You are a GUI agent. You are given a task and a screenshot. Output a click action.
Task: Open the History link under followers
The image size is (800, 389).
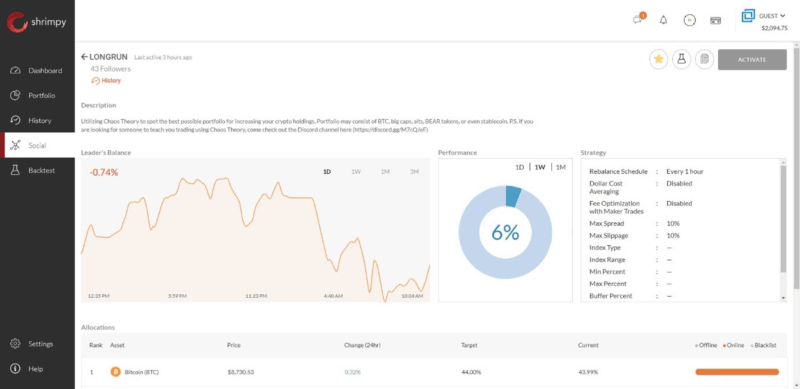[x=106, y=81]
